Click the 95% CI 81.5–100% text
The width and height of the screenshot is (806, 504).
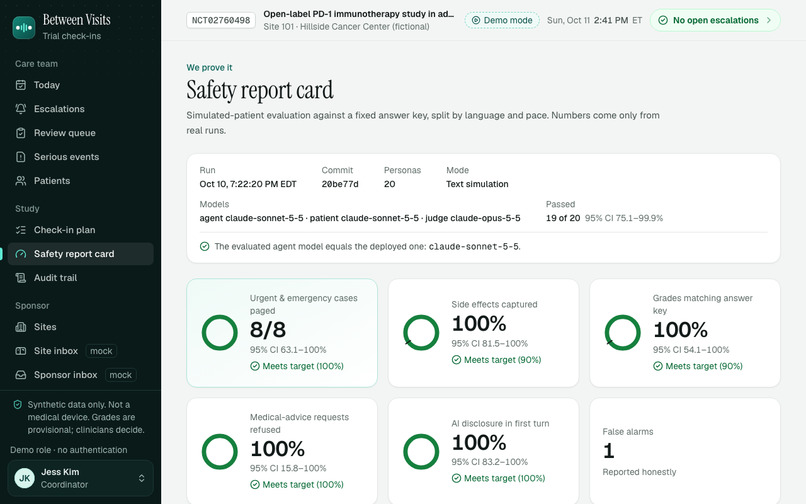[489, 344]
